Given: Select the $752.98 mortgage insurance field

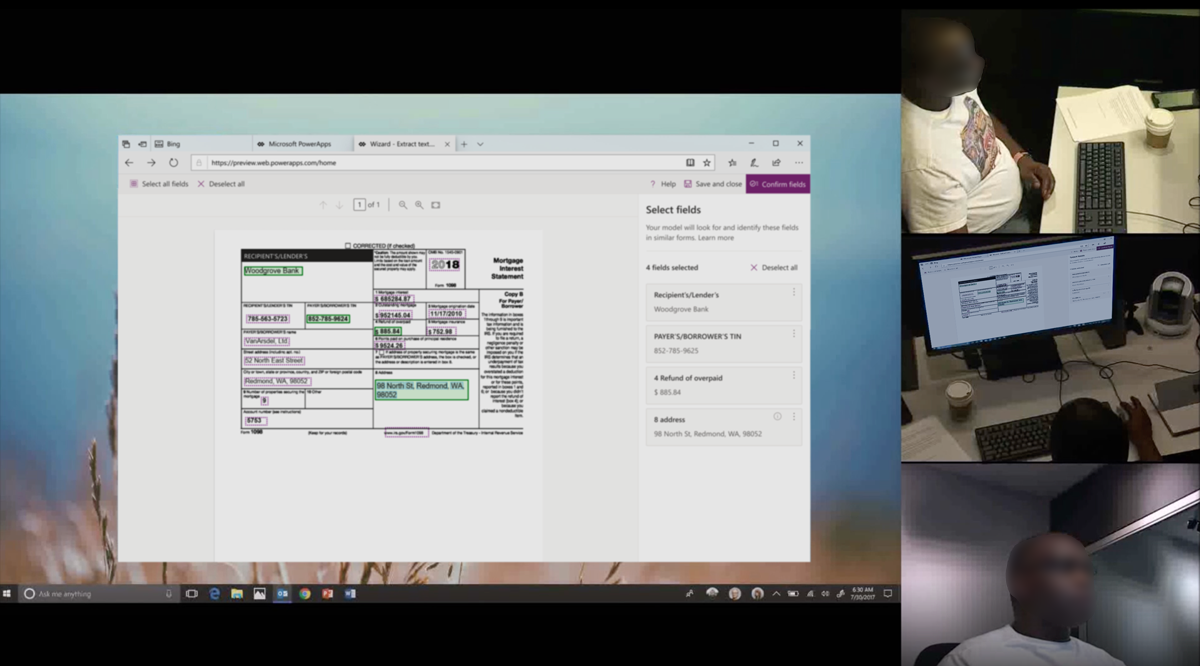Looking at the screenshot, I should coord(441,331).
